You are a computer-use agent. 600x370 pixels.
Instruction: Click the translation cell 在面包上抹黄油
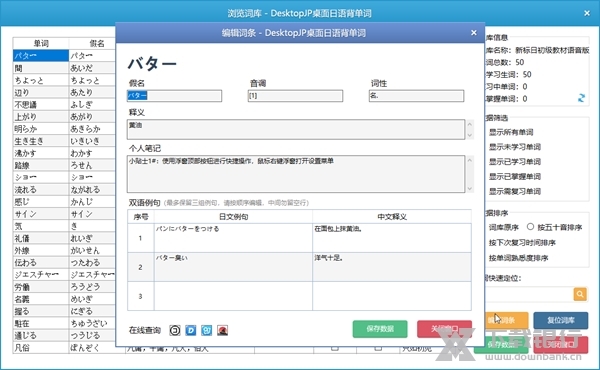392,238
